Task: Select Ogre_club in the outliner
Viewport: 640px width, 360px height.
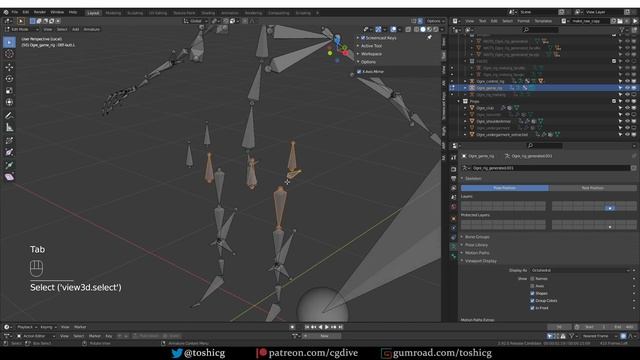Action: 485,108
